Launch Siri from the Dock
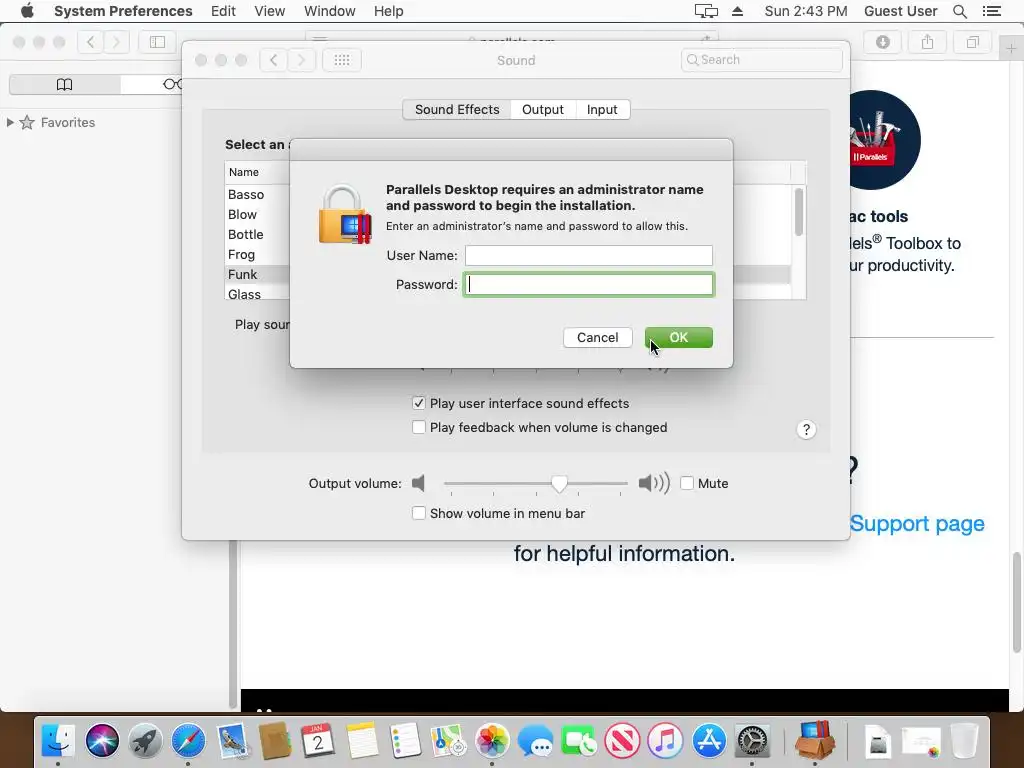This screenshot has width=1024, height=768. [x=102, y=741]
